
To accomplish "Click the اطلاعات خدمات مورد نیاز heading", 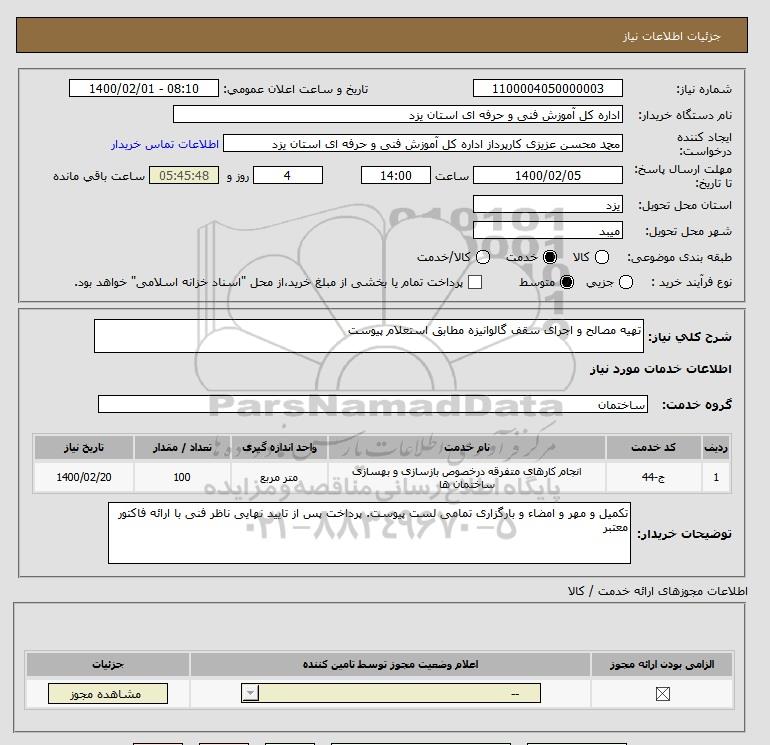I will (x=660, y=369).
